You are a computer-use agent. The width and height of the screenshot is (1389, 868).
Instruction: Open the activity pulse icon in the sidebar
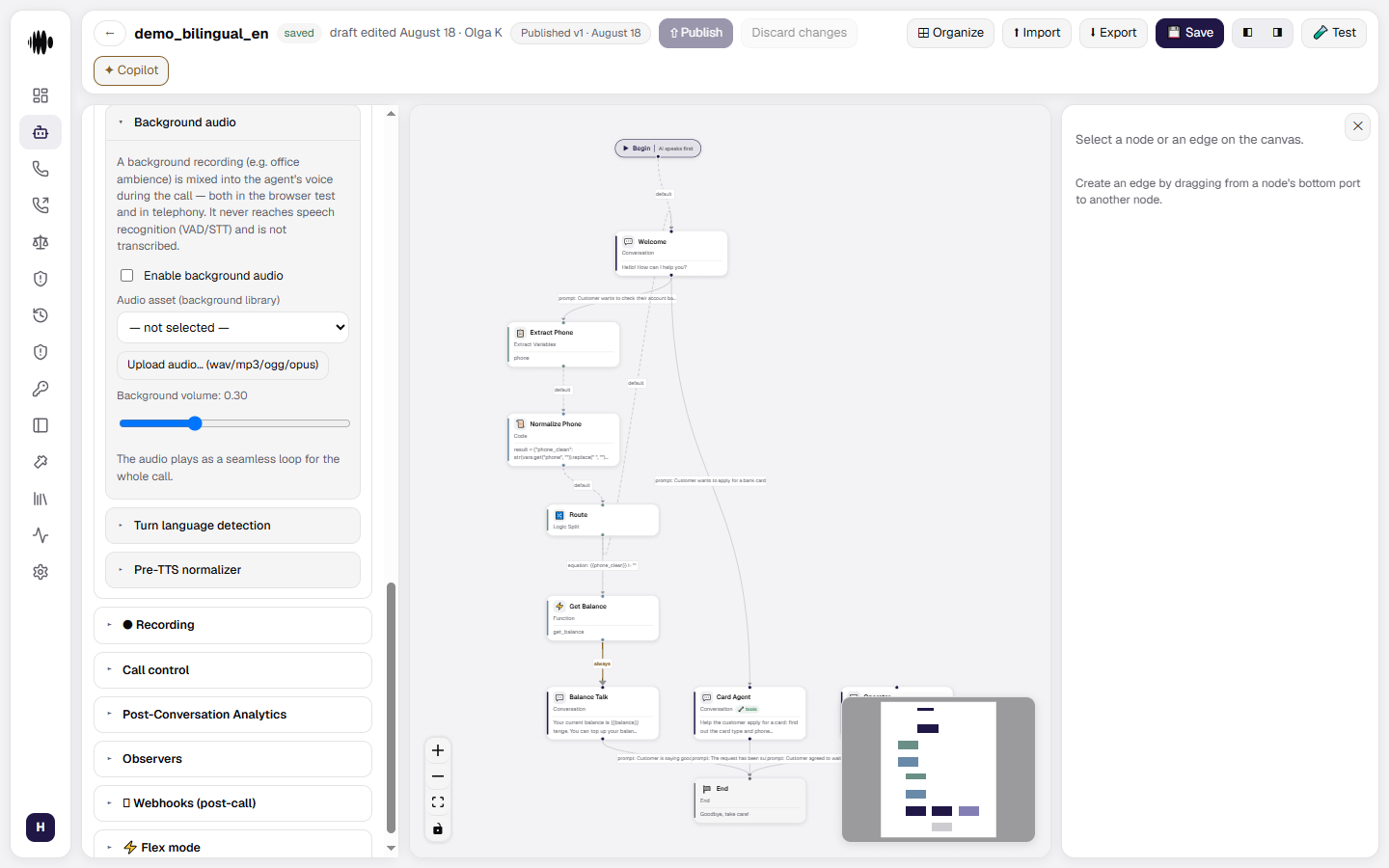(x=41, y=535)
